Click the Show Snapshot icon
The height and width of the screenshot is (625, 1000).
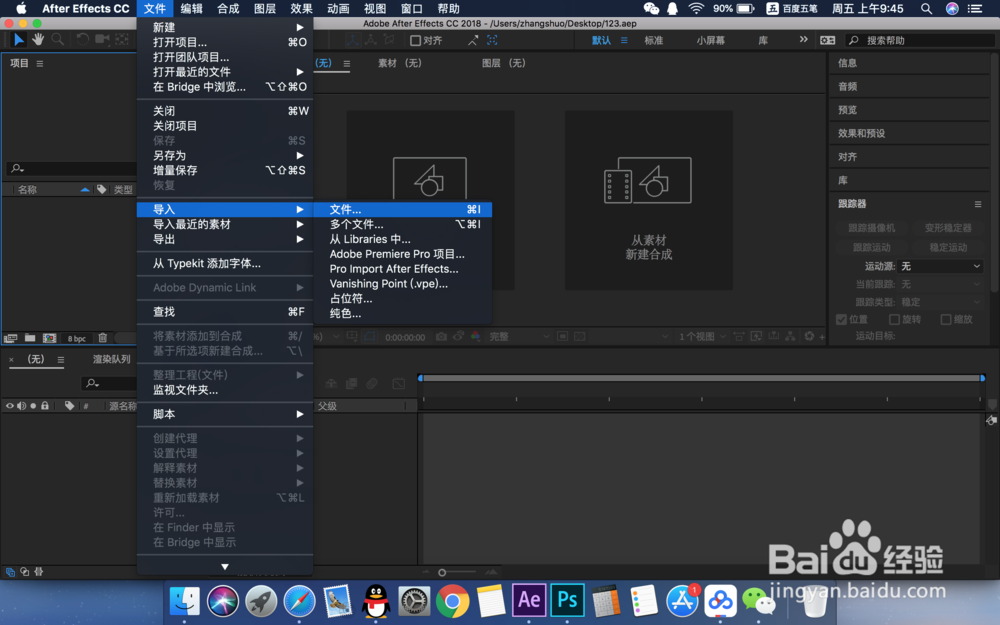(458, 337)
